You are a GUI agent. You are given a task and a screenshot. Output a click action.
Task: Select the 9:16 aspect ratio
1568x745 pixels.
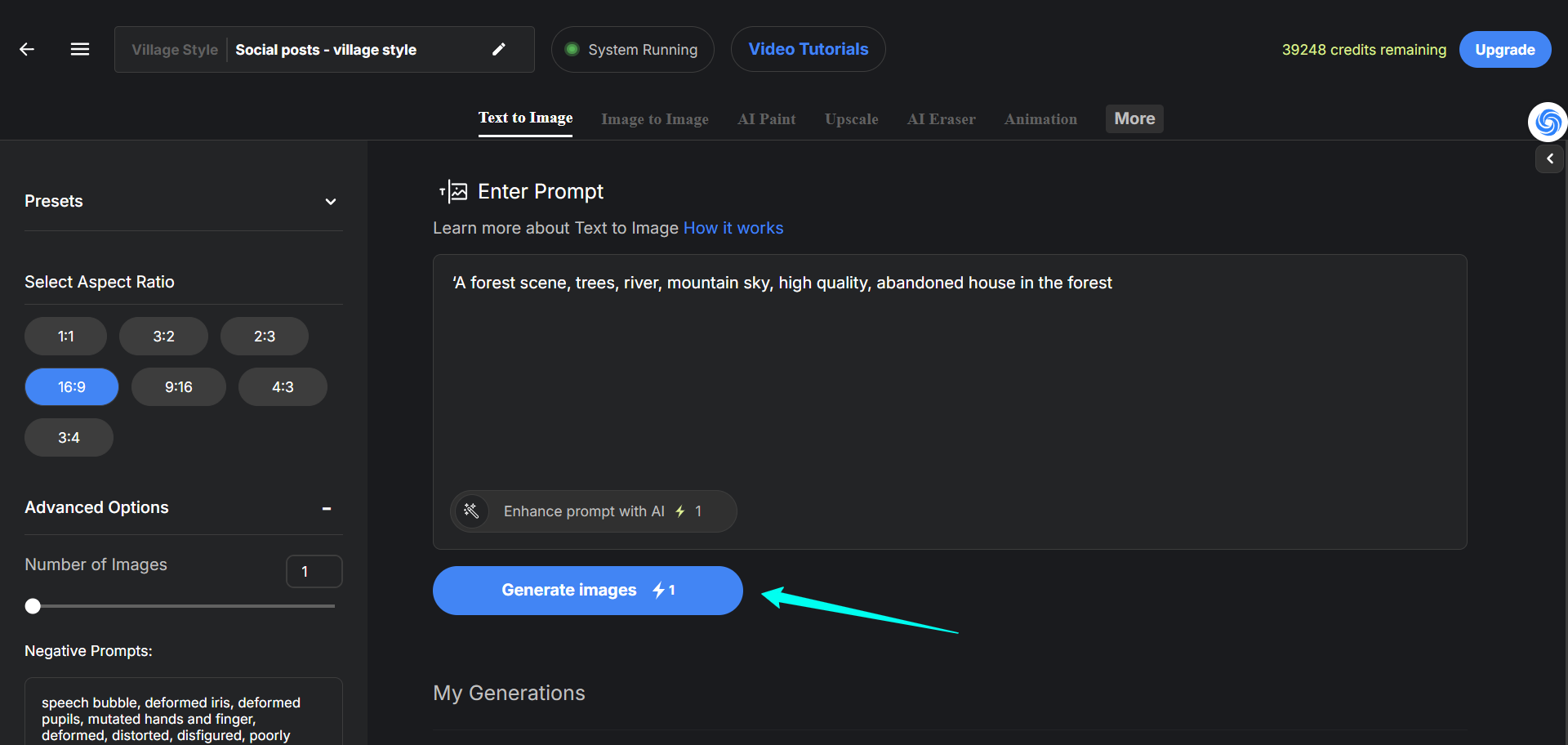(179, 387)
